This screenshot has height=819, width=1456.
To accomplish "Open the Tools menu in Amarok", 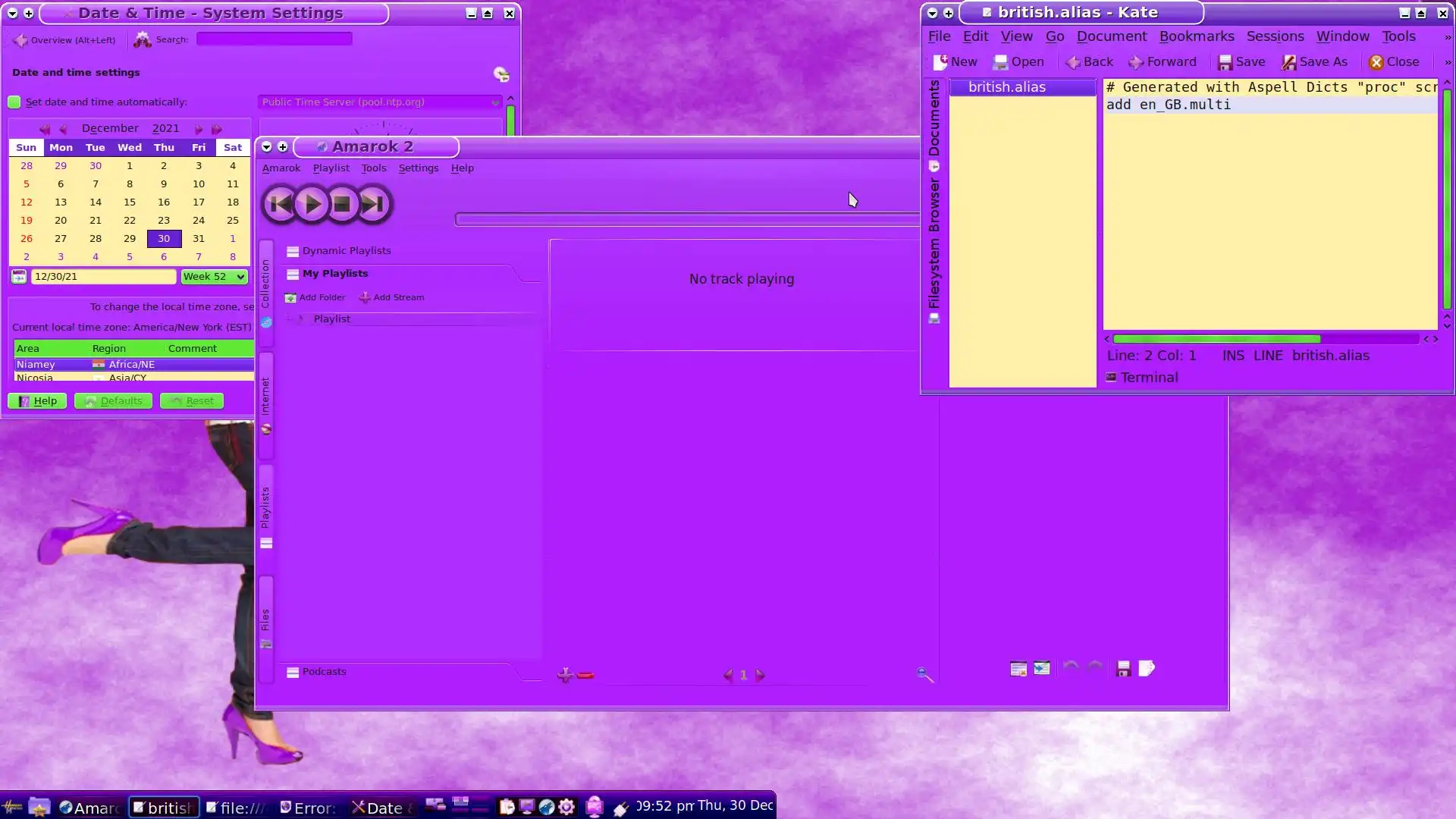I will tap(373, 168).
